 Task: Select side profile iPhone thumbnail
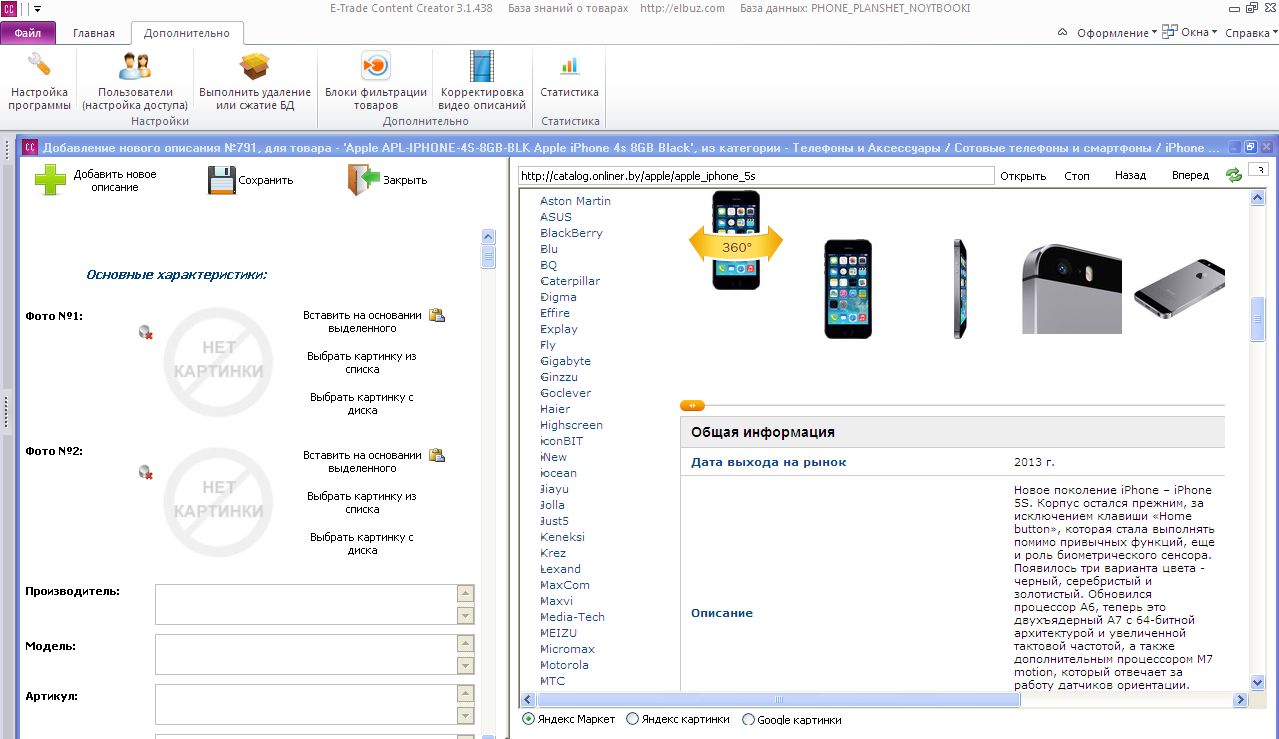click(960, 289)
